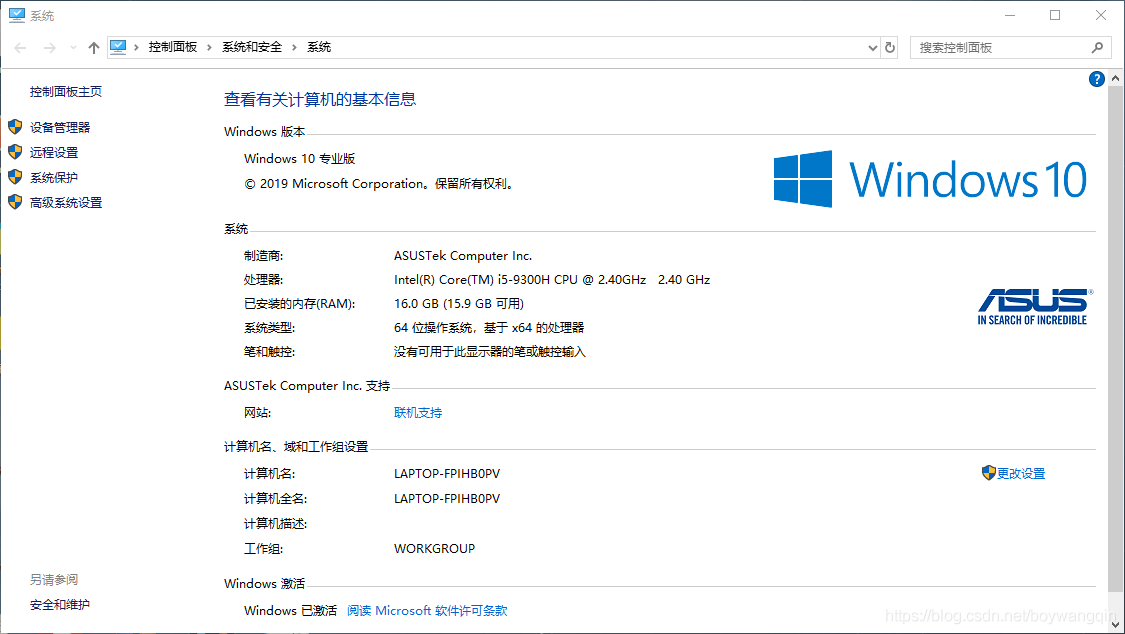Open the blue Help question mark
This screenshot has height=634, width=1125.
coord(1096,79)
